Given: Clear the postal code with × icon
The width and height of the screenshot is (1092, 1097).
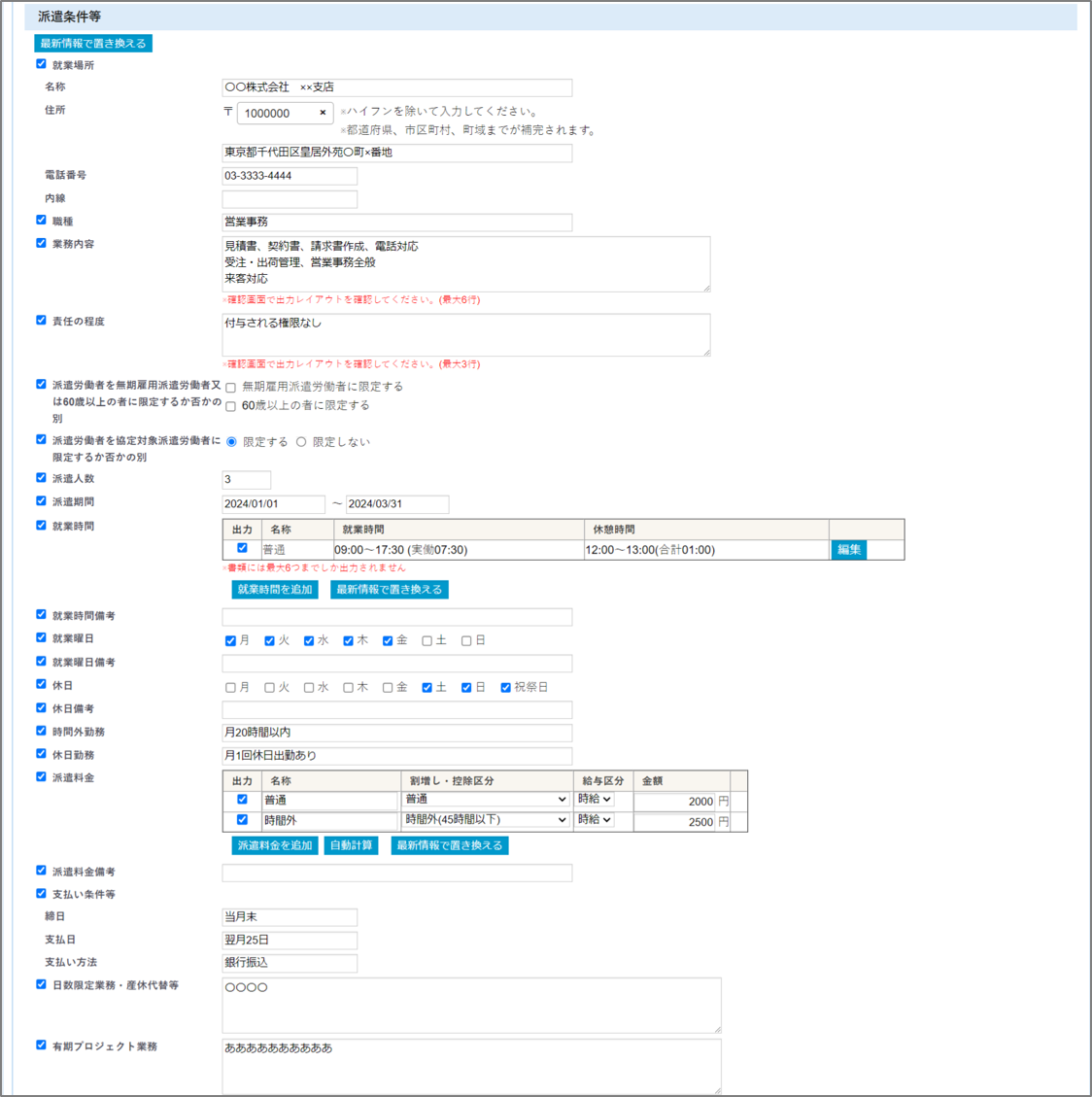Looking at the screenshot, I should 323,113.
